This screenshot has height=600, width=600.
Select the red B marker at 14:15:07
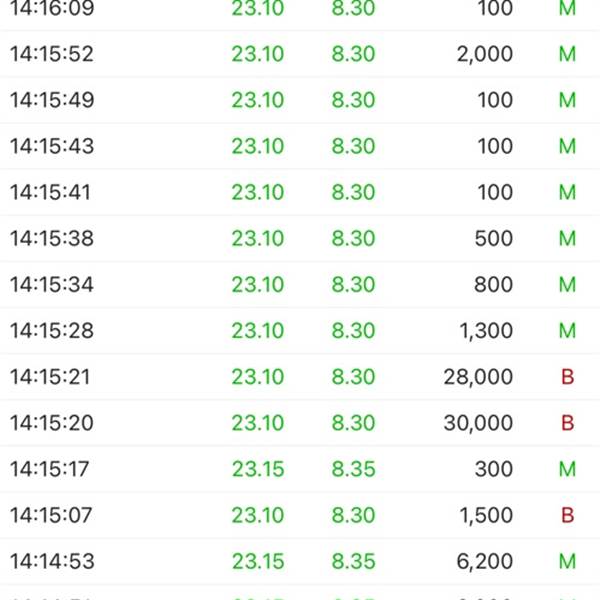pyautogui.click(x=567, y=515)
